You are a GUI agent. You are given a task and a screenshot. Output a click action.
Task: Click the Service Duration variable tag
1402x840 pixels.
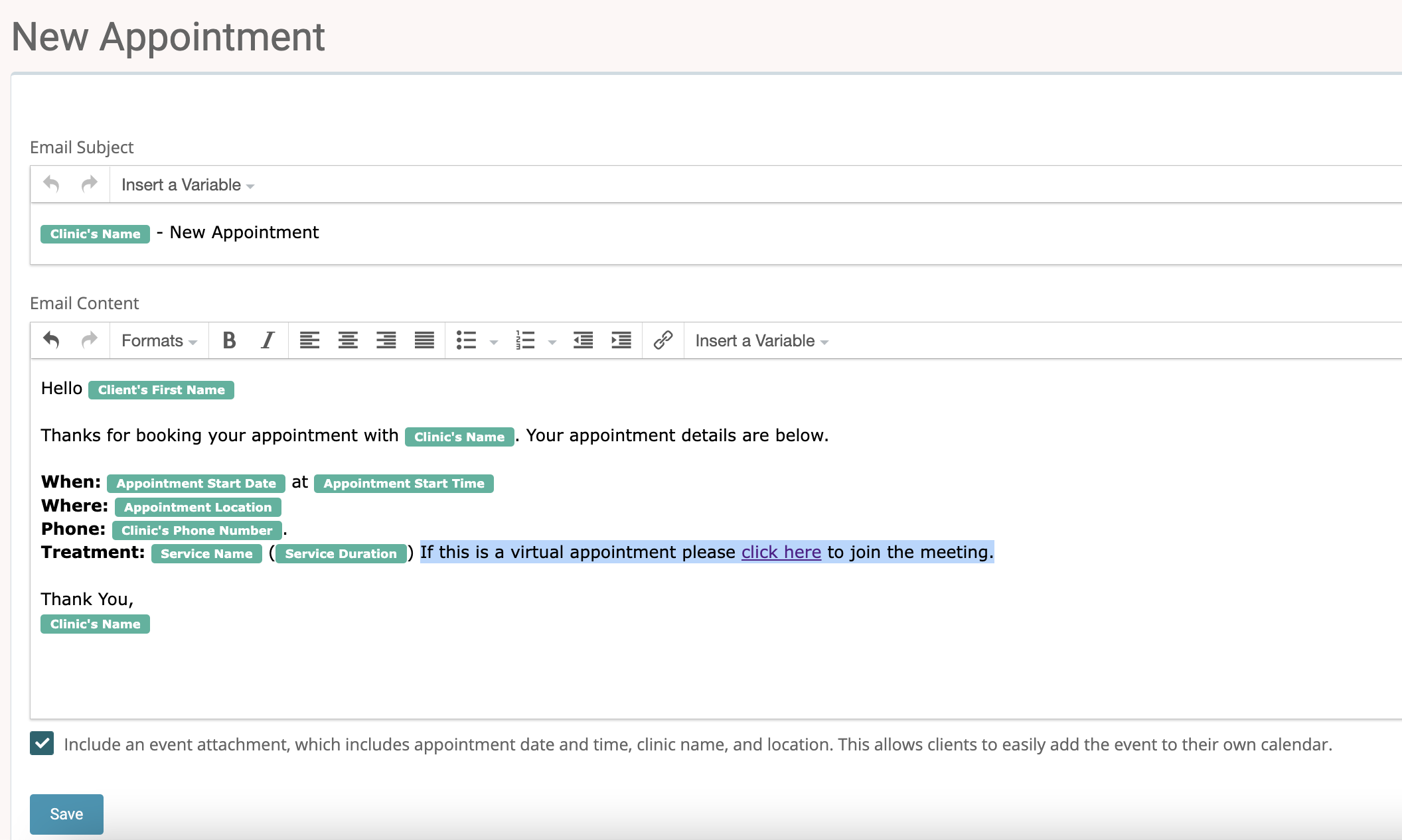tap(341, 553)
